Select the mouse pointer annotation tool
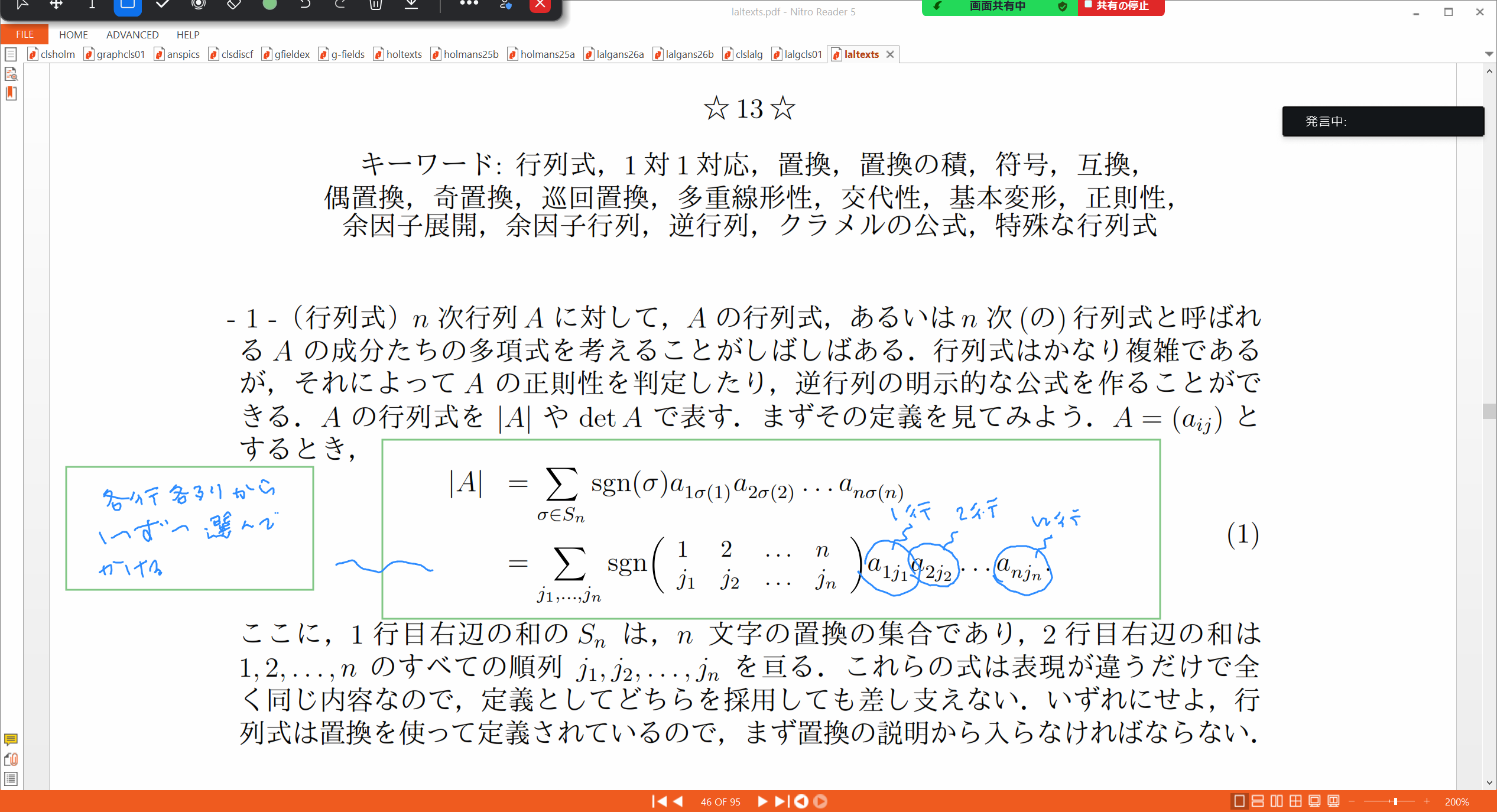The image size is (1497, 812). coord(22,5)
